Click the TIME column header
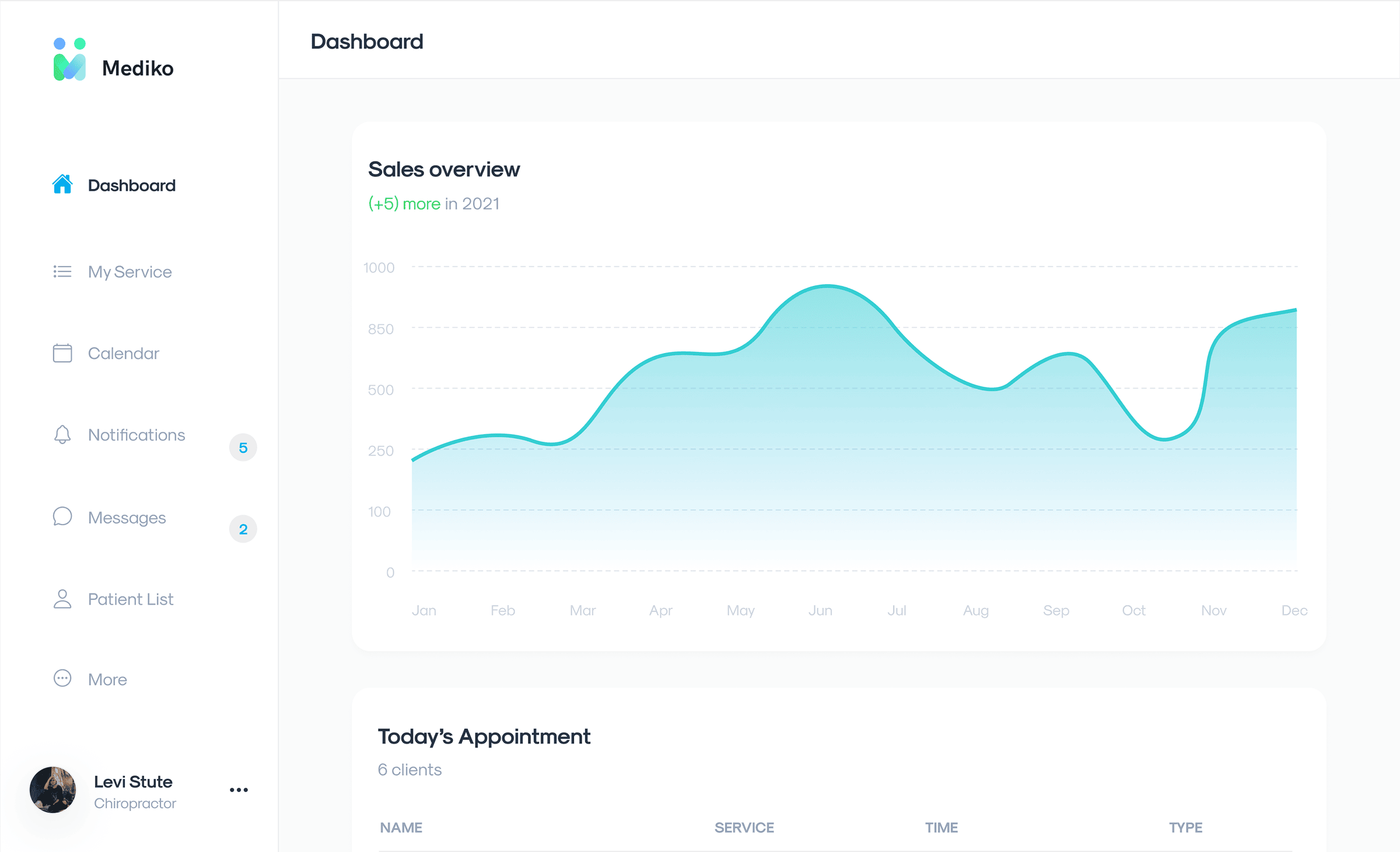Image resolution: width=1400 pixels, height=852 pixels. pos(941,827)
